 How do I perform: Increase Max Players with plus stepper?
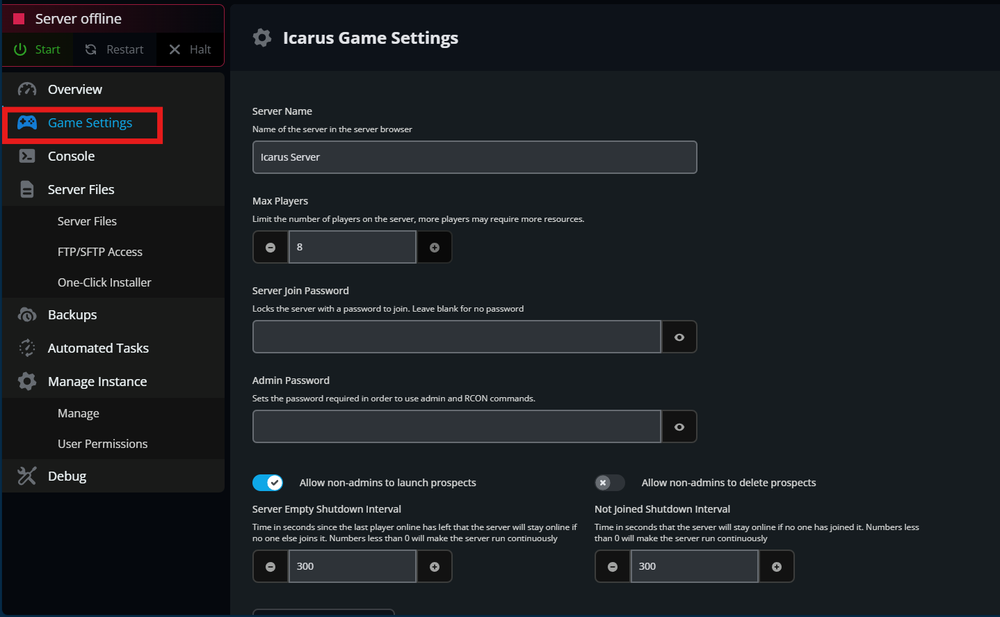click(434, 247)
